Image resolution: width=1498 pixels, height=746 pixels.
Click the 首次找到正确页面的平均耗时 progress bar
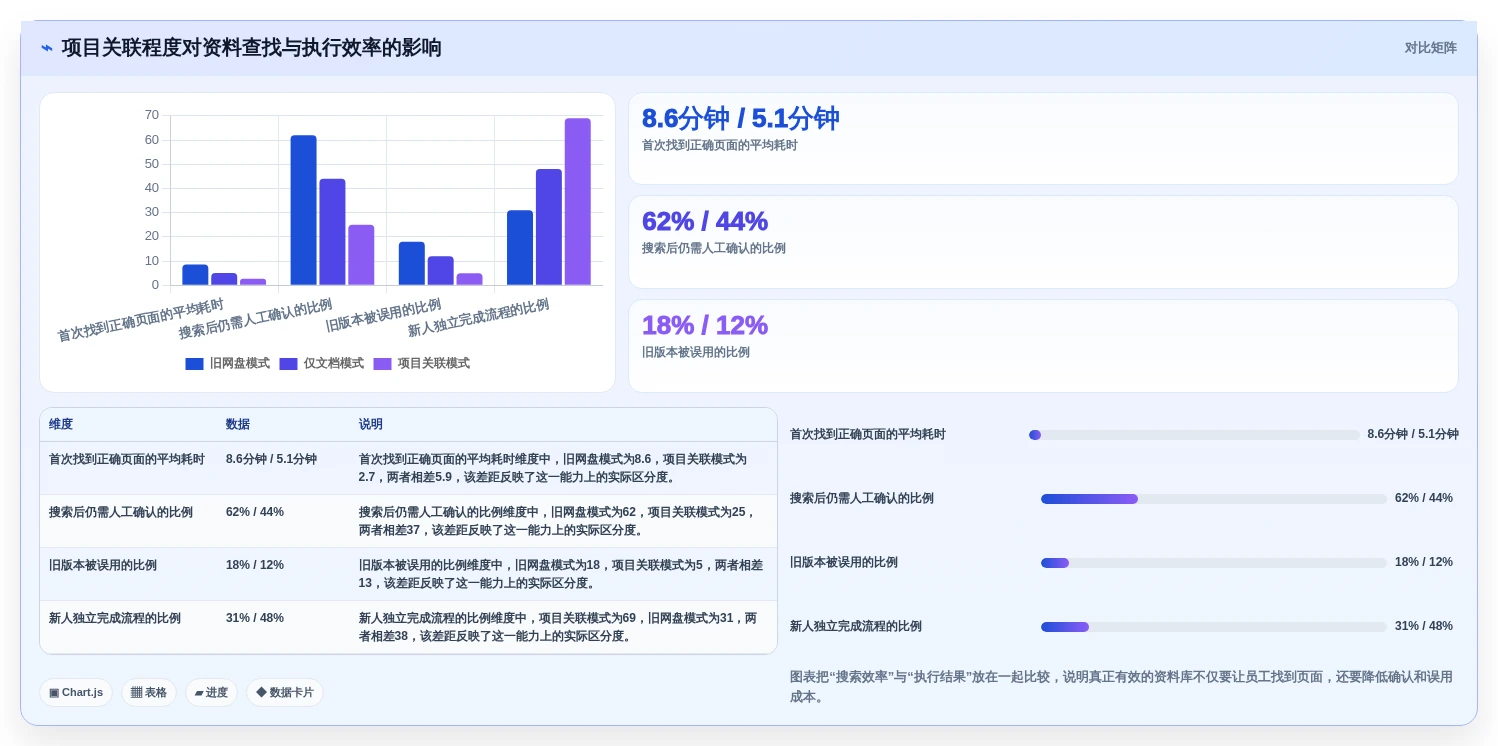pos(1194,435)
